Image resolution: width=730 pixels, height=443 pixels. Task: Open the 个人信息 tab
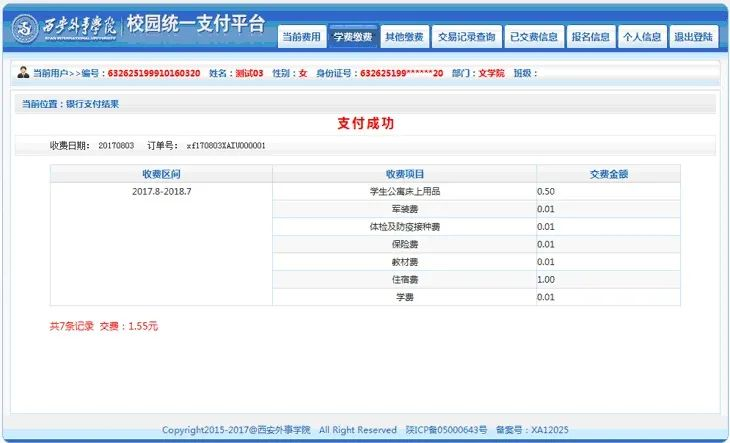[x=642, y=37]
